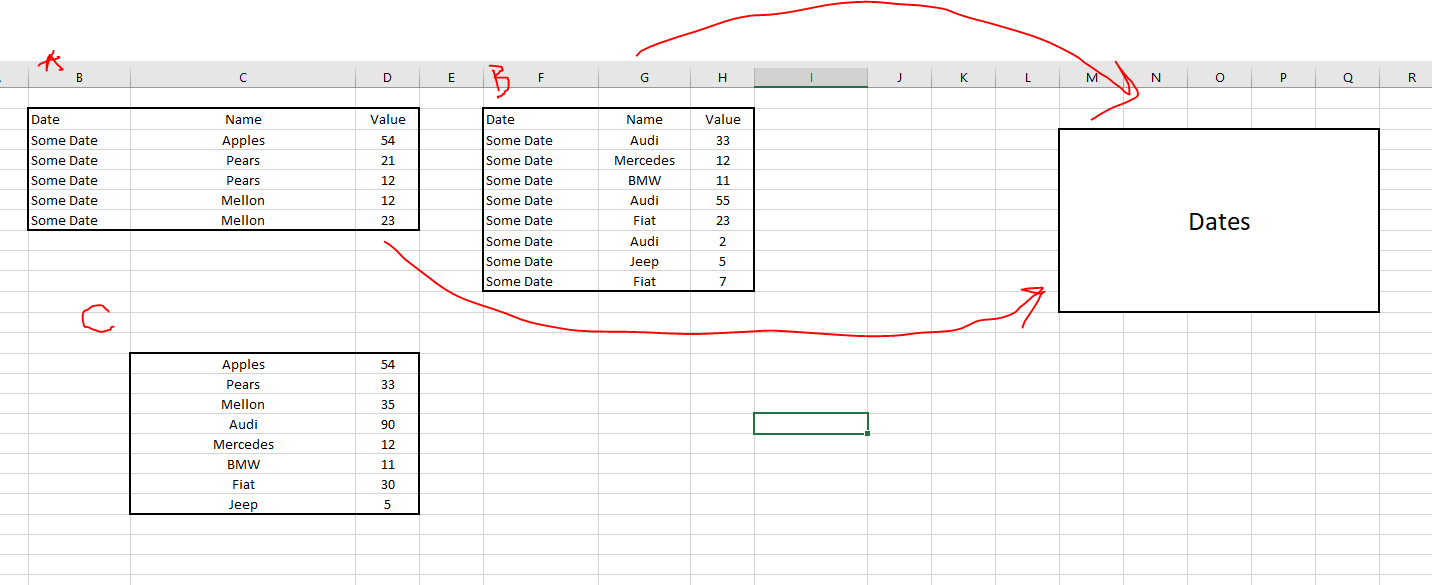Select the cell with value 30
Screen dimensions: 1432x585
point(387,484)
